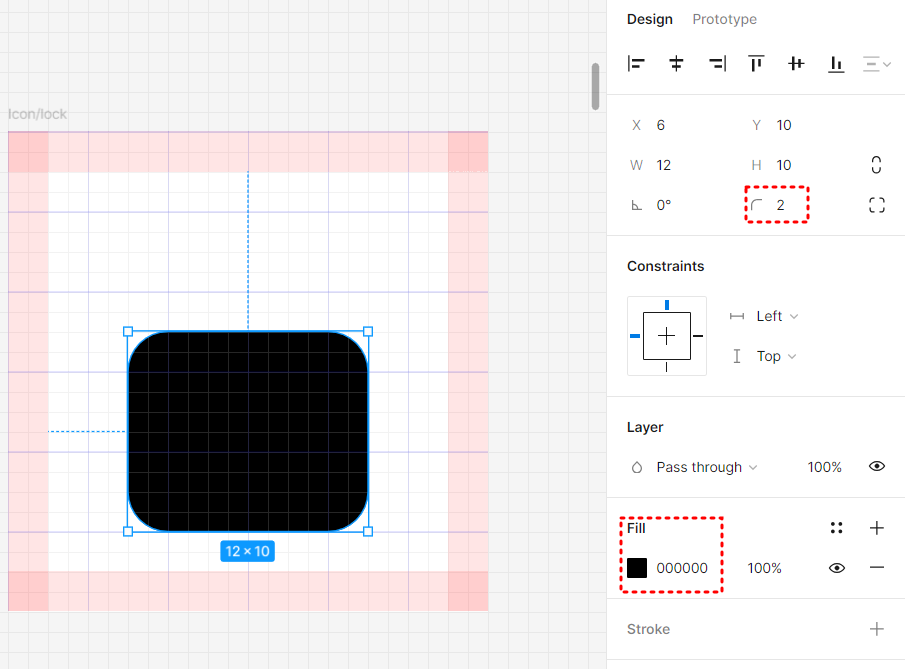This screenshot has width=905, height=669.
Task: Select the black rounded rectangle
Action: 248,431
